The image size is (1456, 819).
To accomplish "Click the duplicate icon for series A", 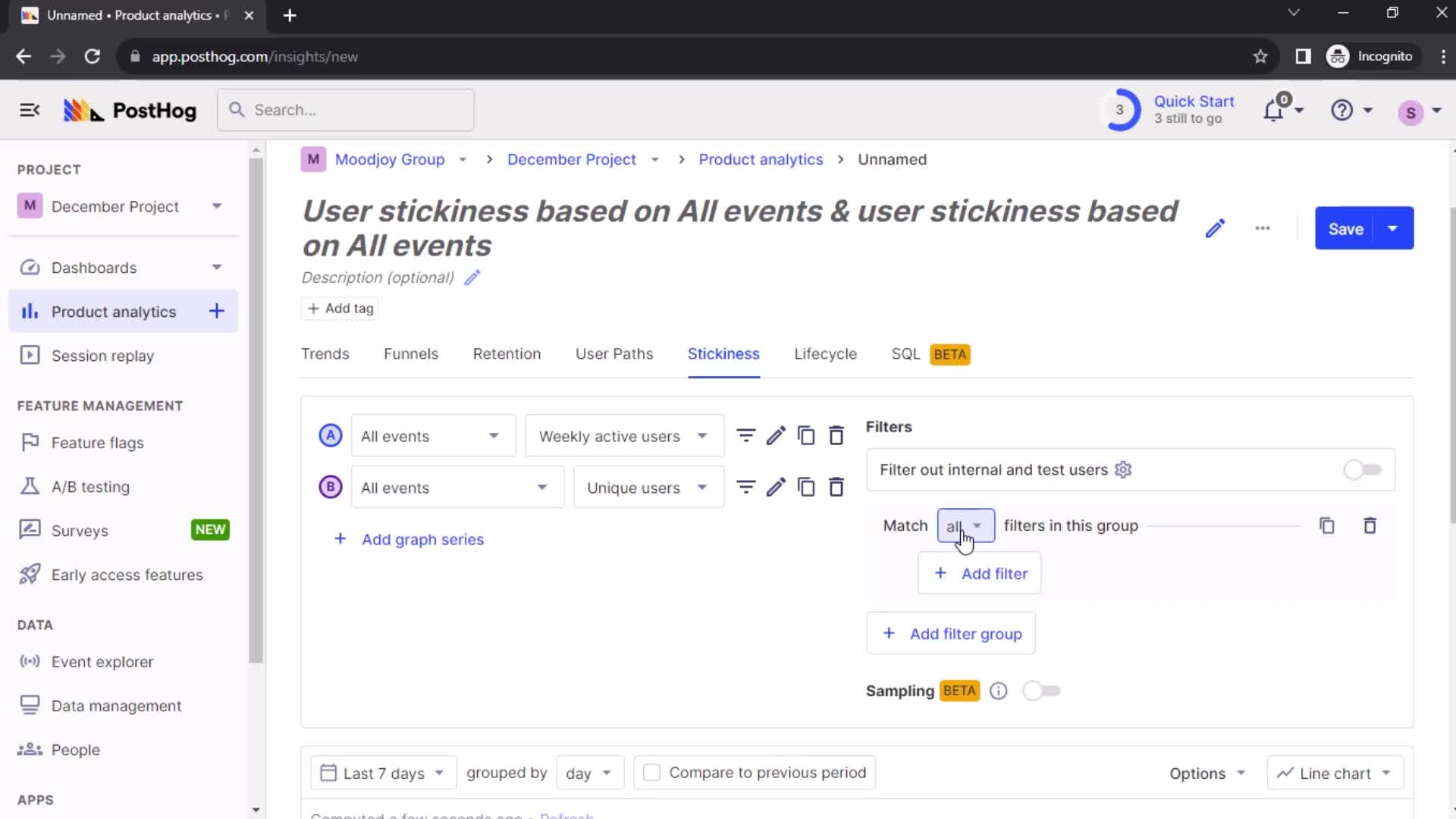I will click(808, 436).
